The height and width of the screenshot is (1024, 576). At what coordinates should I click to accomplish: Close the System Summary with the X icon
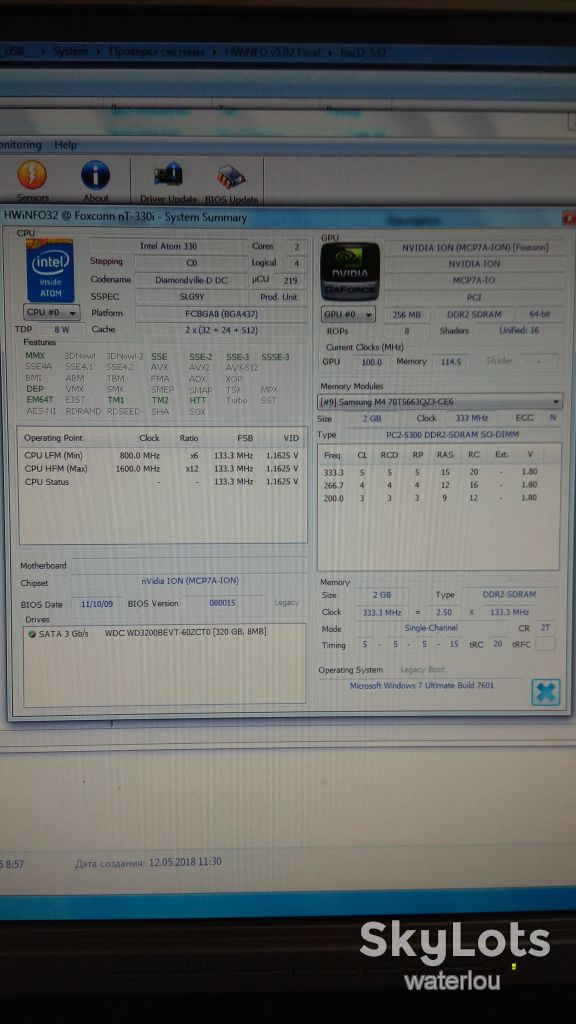tap(545, 692)
